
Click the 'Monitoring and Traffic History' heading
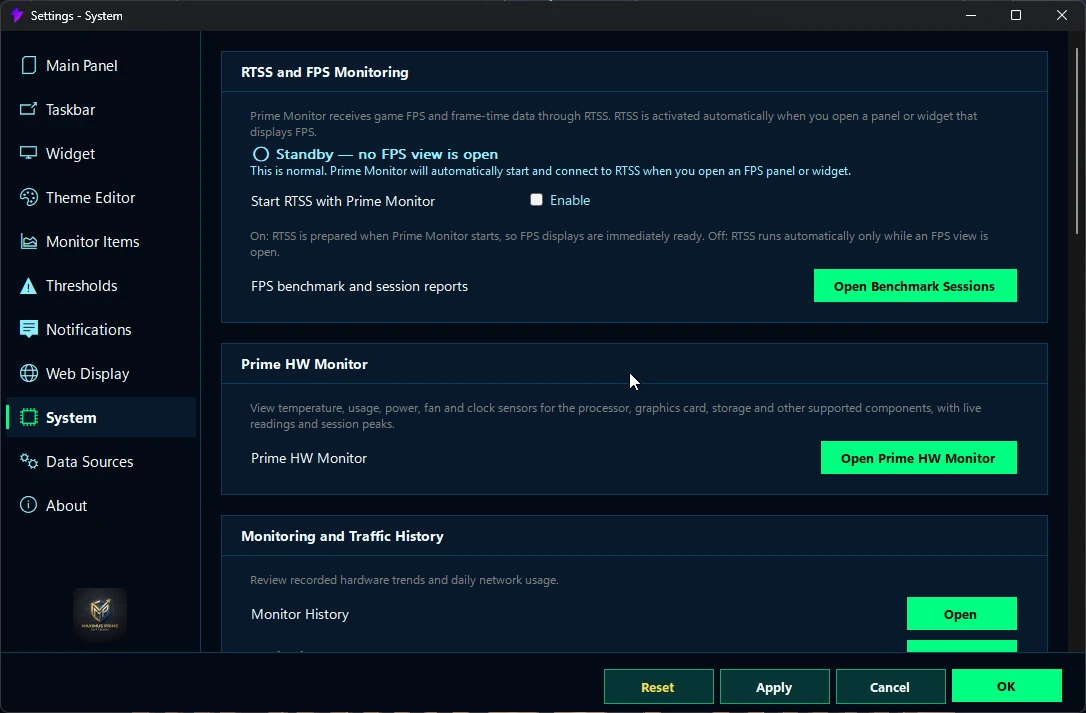tap(342, 536)
